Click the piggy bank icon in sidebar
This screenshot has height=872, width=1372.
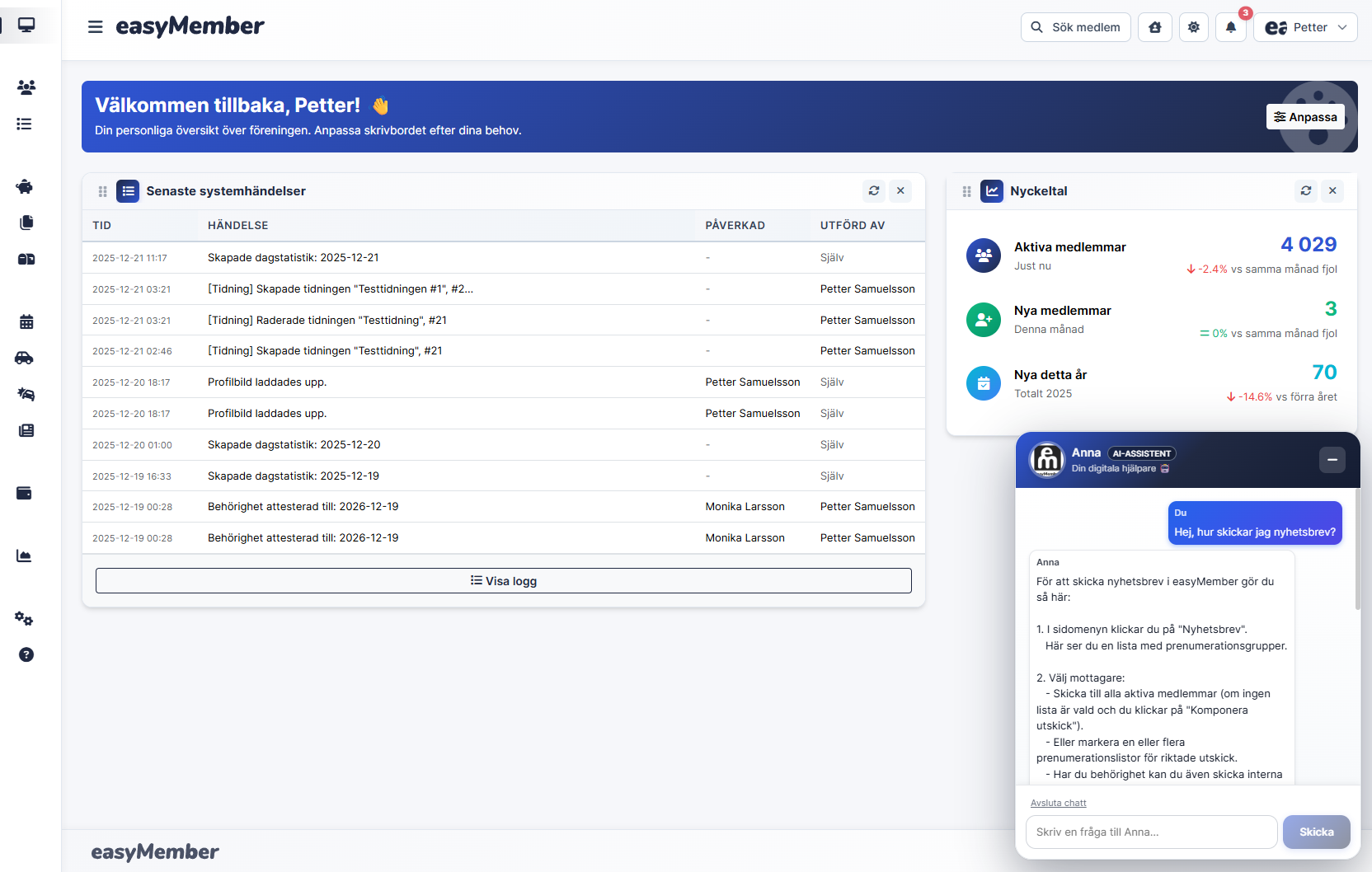(25, 186)
